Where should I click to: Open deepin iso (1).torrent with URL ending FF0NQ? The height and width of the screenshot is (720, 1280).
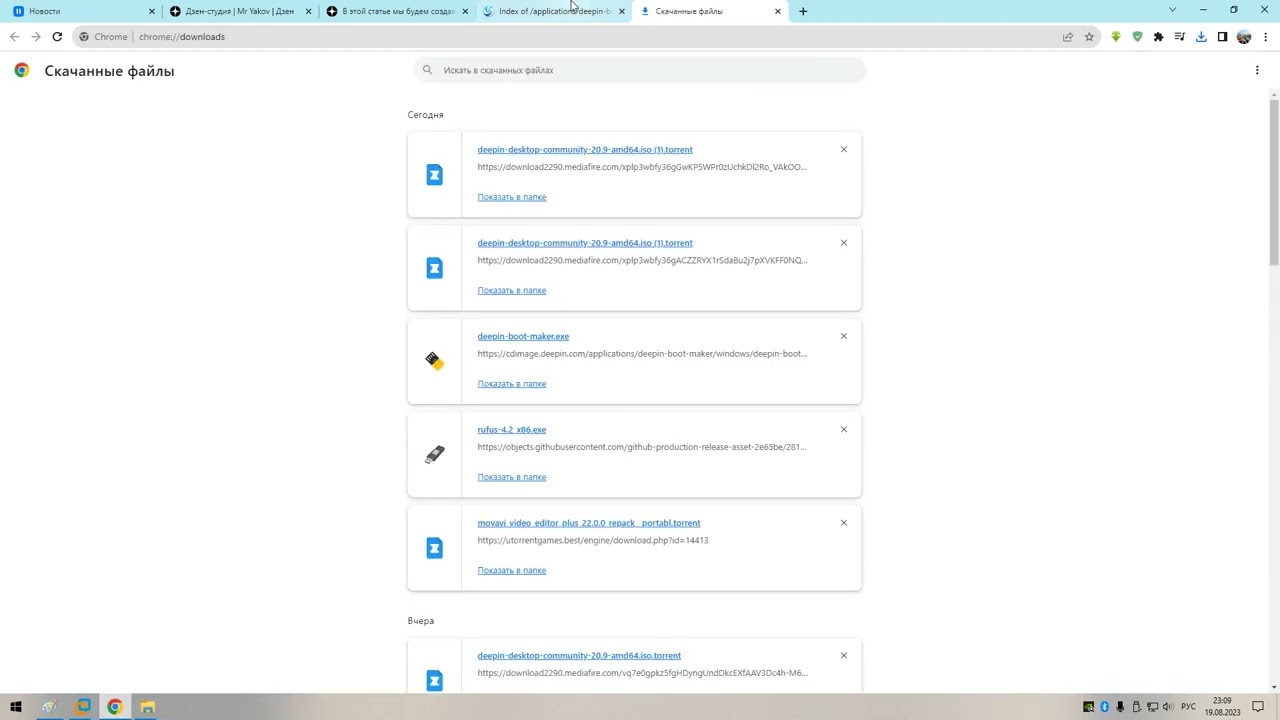click(x=585, y=243)
